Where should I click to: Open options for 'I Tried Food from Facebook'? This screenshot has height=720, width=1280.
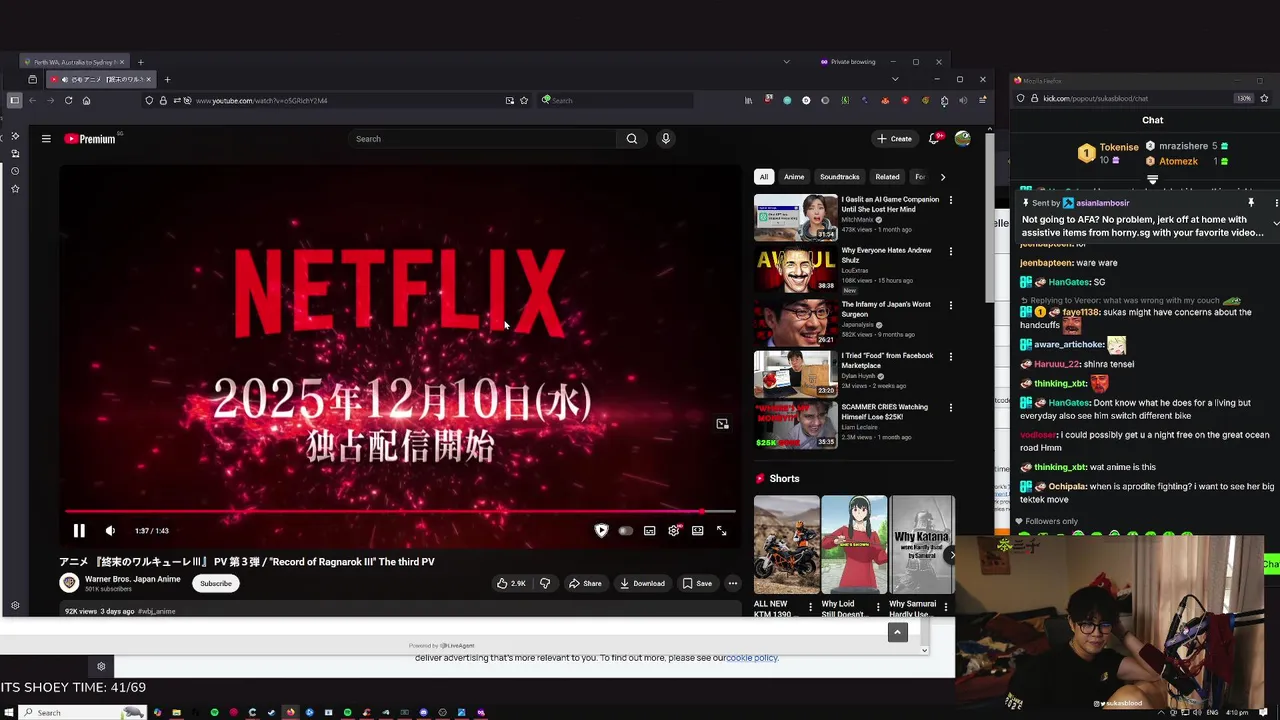pyautogui.click(x=950, y=356)
